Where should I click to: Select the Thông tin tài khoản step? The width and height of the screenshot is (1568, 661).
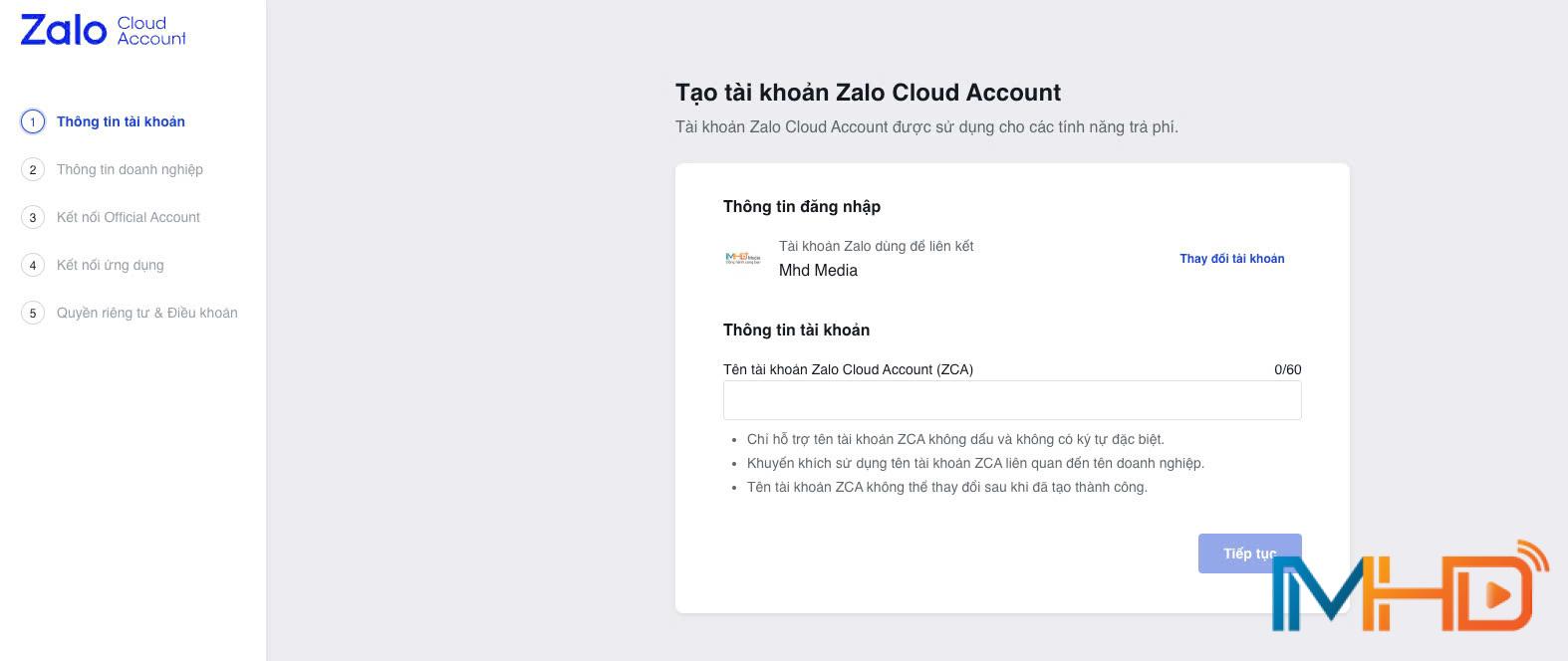121,121
